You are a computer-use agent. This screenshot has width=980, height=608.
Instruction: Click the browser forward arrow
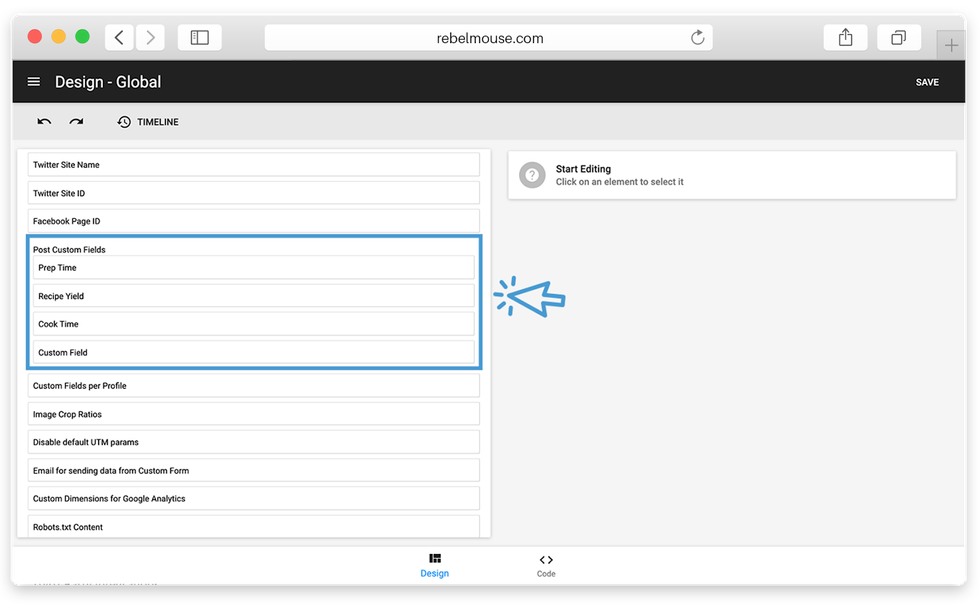[150, 38]
